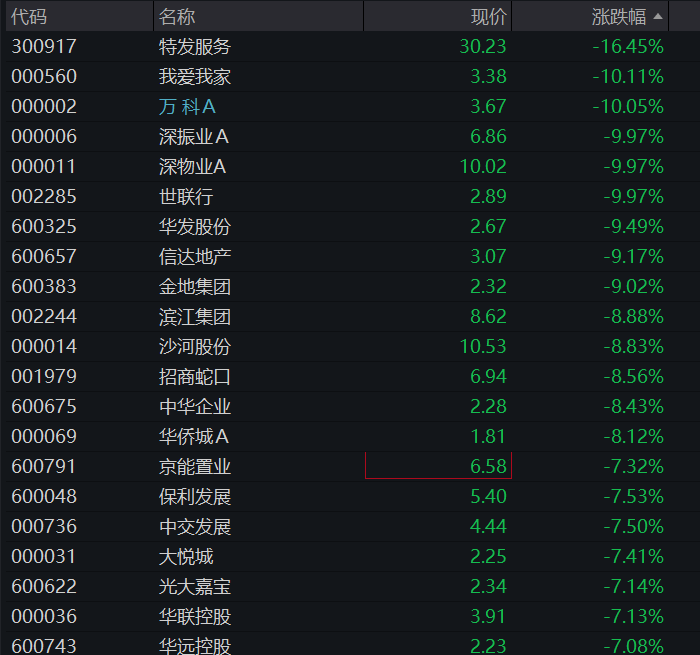Click stock code 600657

point(44,256)
